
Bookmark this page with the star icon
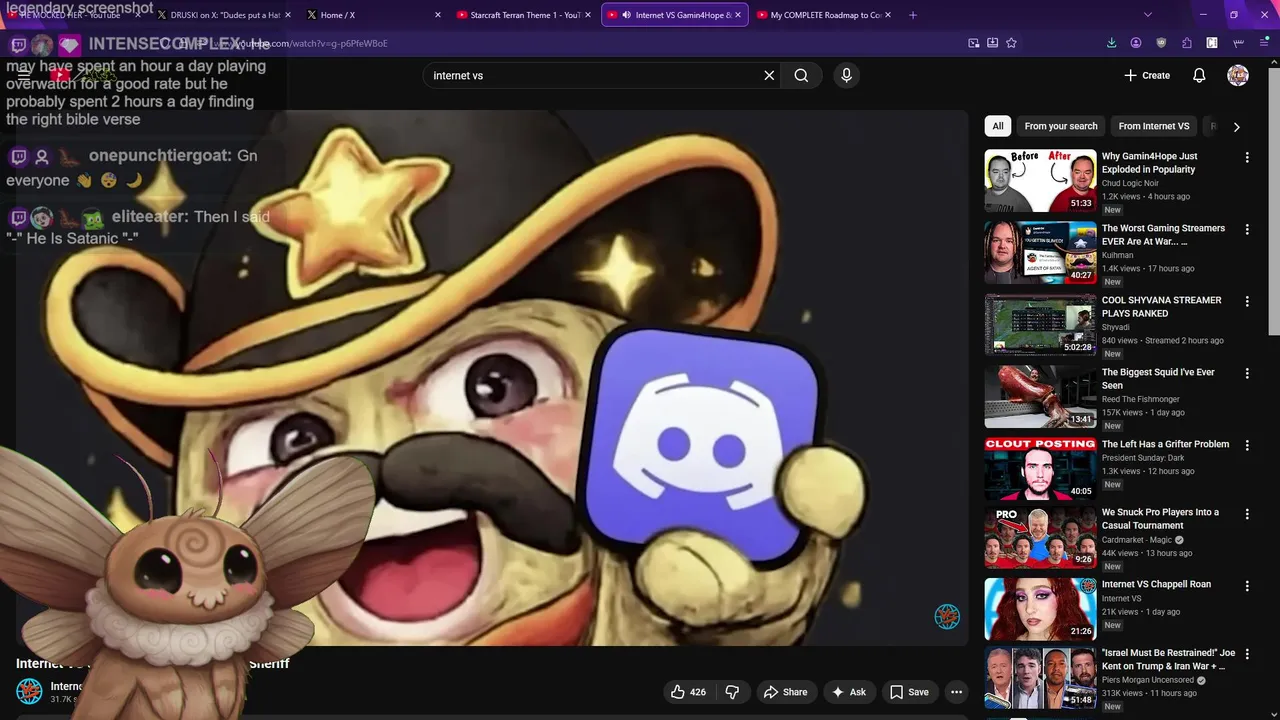click(x=1011, y=43)
